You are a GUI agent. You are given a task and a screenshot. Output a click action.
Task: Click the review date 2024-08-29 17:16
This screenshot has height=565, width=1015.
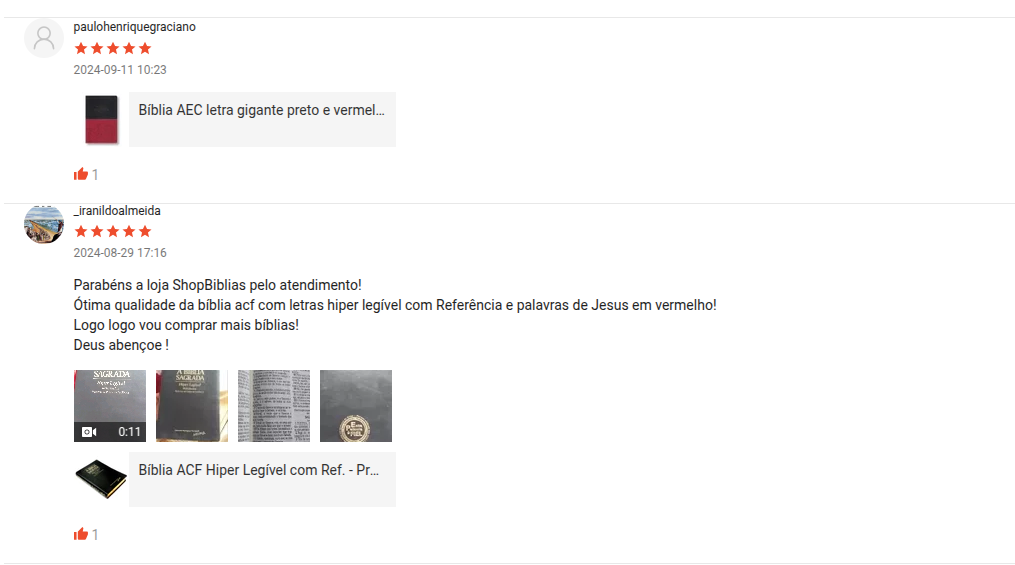[120, 253]
